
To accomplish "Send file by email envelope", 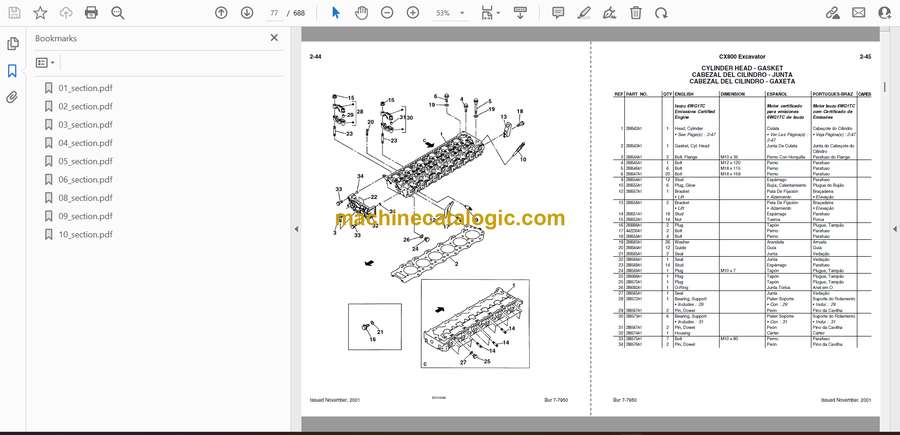I will point(858,13).
